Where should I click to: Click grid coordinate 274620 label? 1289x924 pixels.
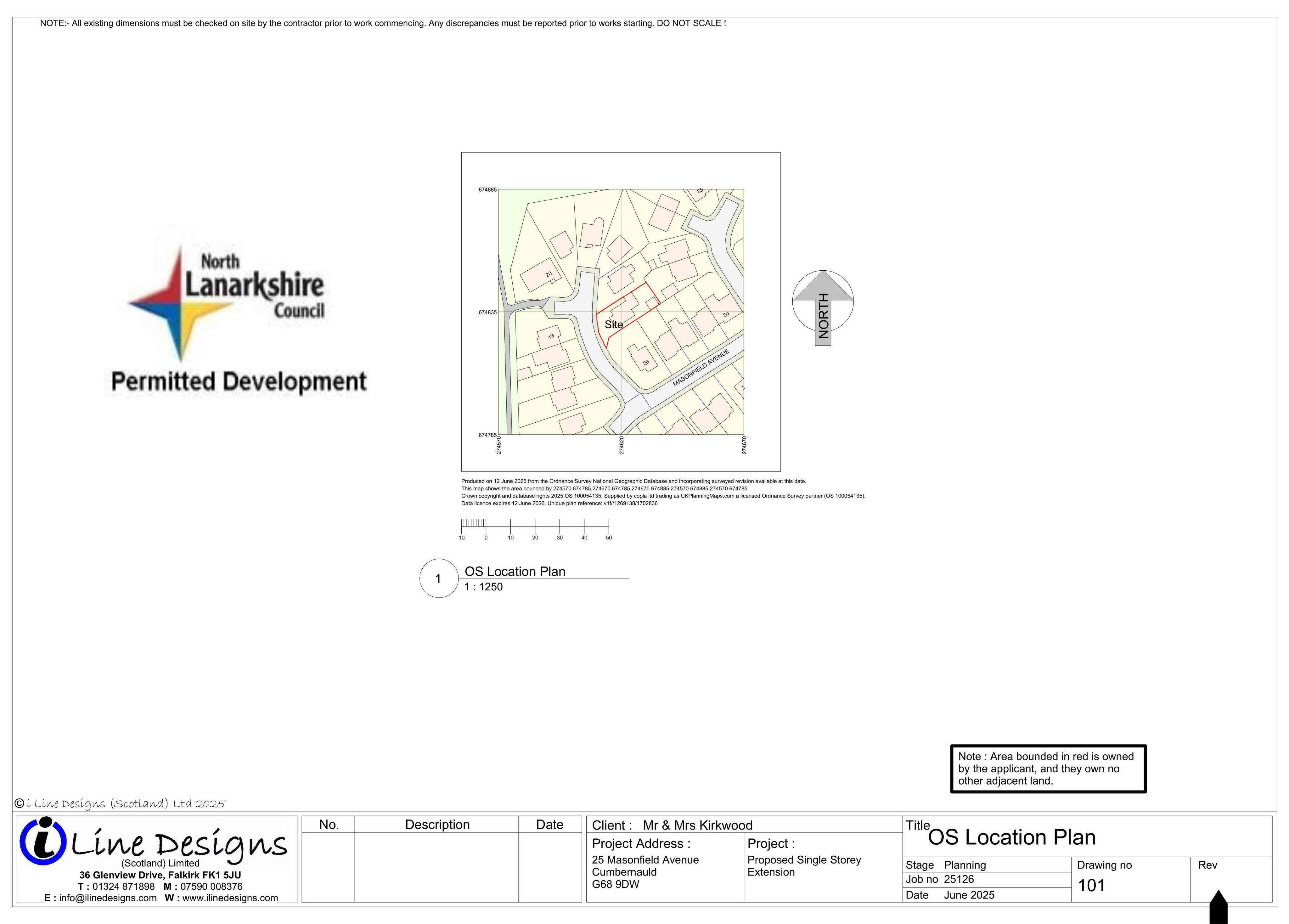622,445
